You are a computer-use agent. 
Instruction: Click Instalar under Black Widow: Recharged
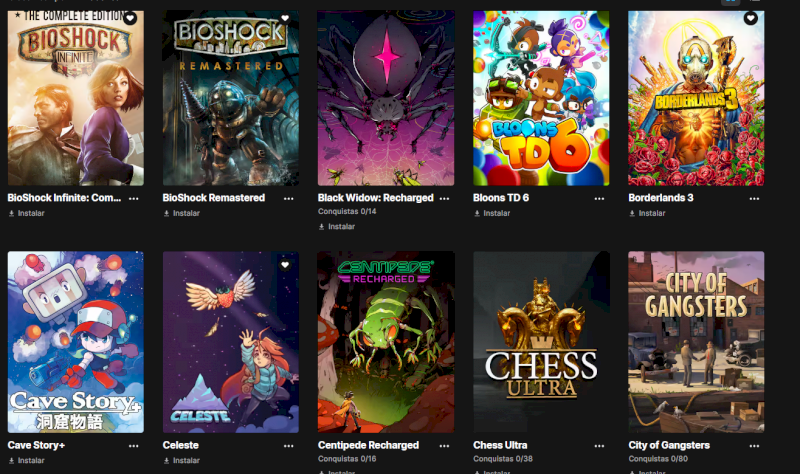tap(337, 227)
